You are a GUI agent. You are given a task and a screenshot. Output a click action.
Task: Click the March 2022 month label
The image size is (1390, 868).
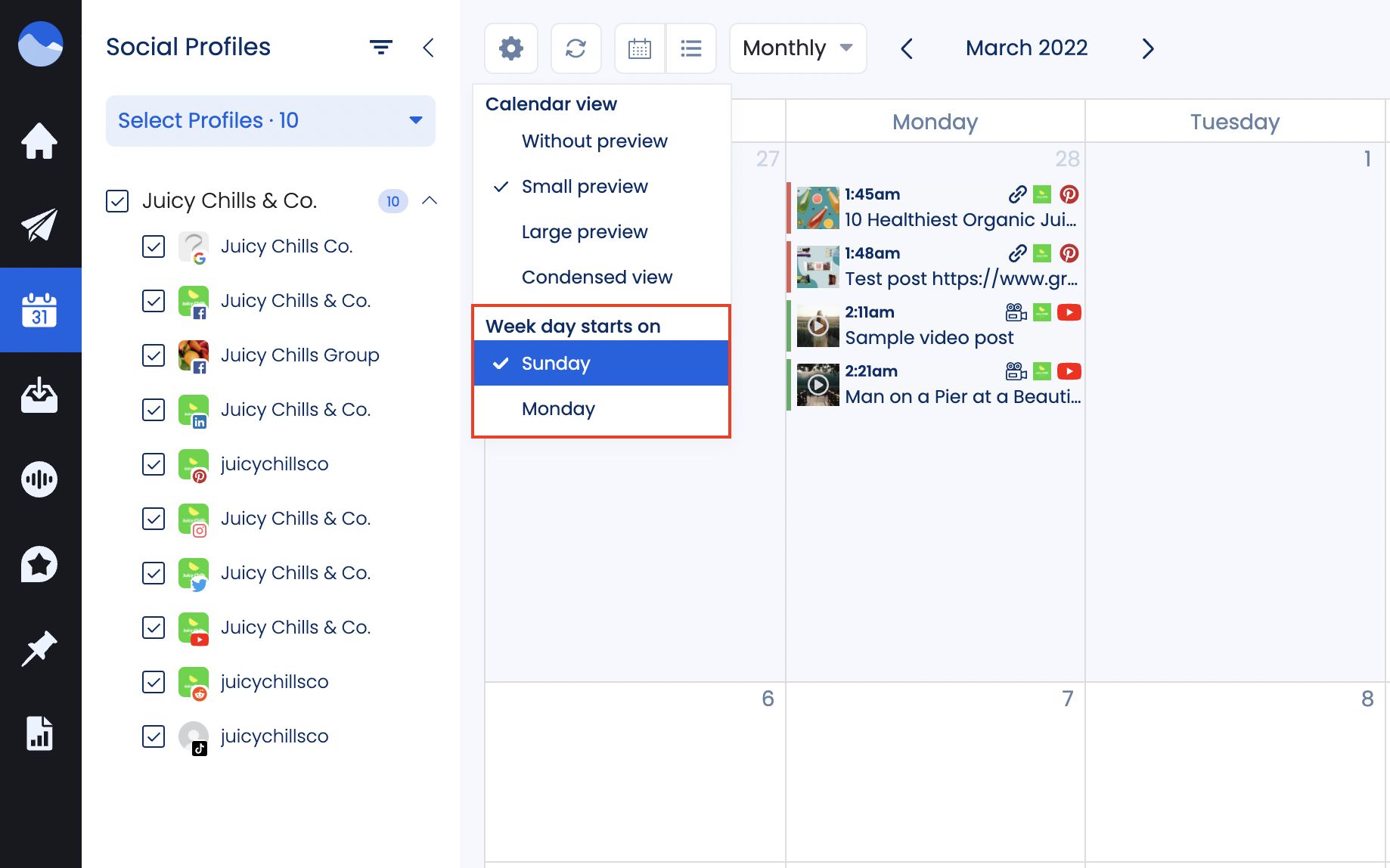coord(1026,48)
